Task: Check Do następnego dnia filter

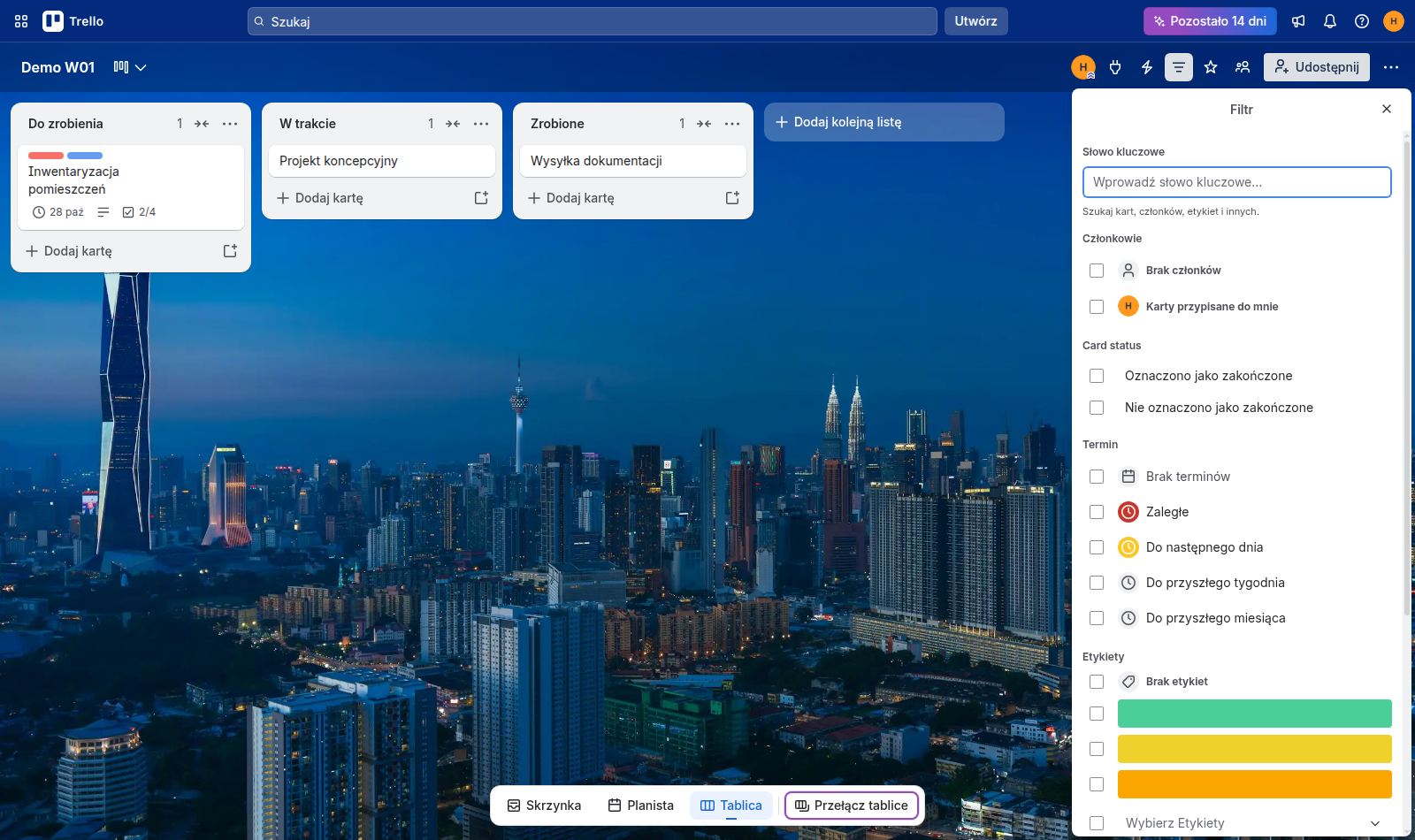Action: point(1097,547)
